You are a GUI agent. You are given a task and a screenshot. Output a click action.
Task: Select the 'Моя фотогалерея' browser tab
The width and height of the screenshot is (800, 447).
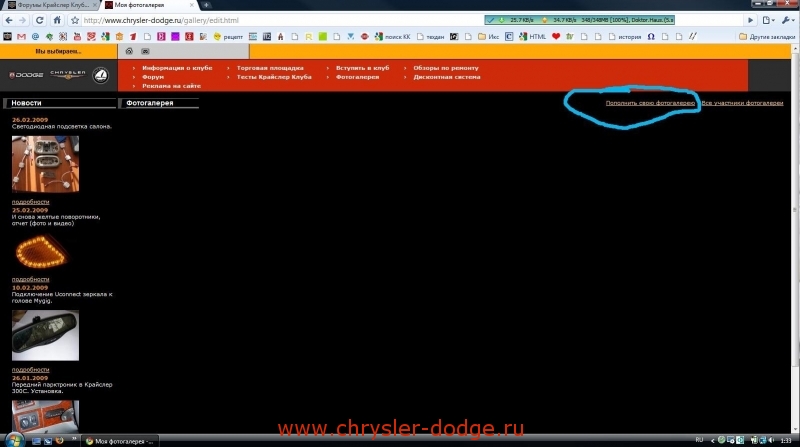tap(149, 5)
